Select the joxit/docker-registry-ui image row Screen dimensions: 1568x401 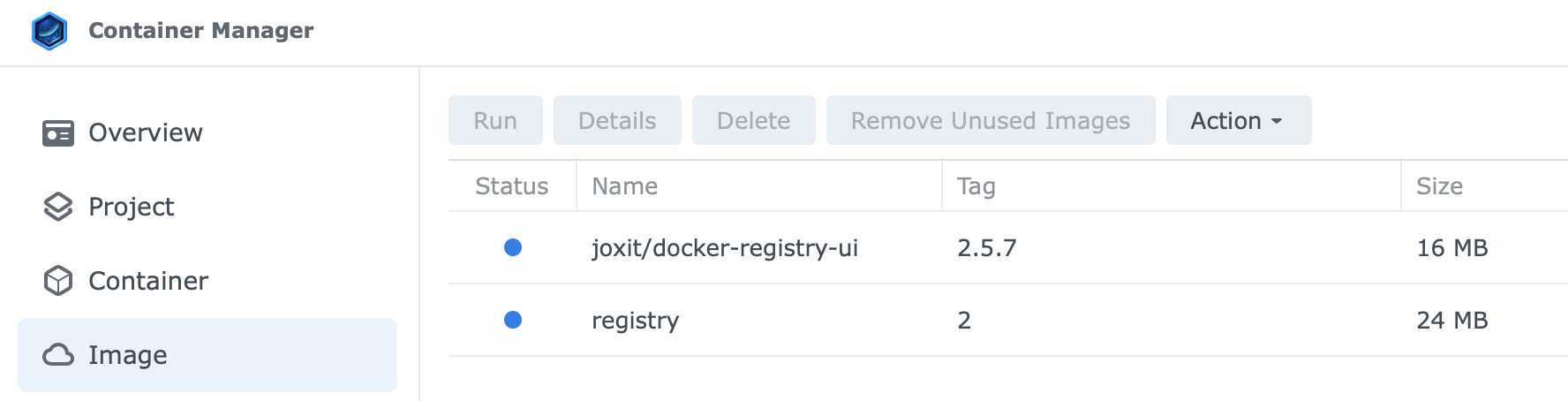click(1008, 247)
